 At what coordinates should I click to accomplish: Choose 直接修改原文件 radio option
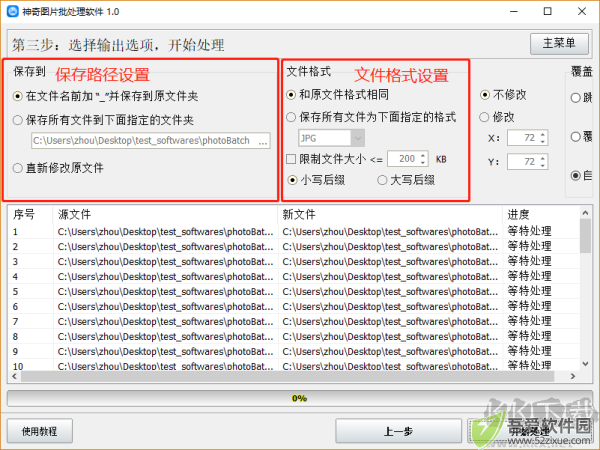(58, 168)
